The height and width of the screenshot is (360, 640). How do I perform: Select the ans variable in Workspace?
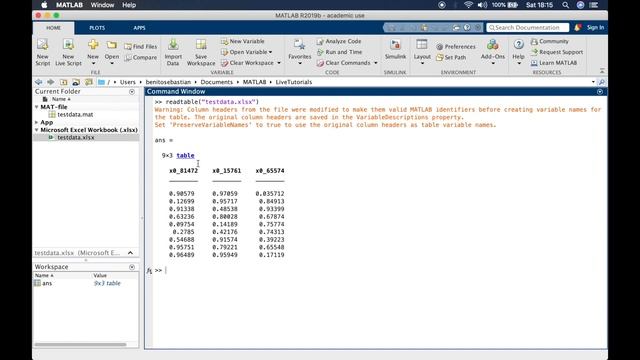pyautogui.click(x=47, y=283)
